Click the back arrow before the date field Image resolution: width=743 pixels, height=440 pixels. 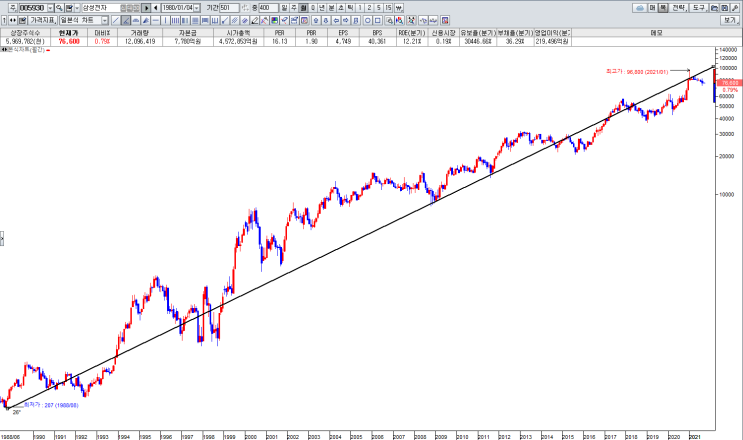[155, 8]
